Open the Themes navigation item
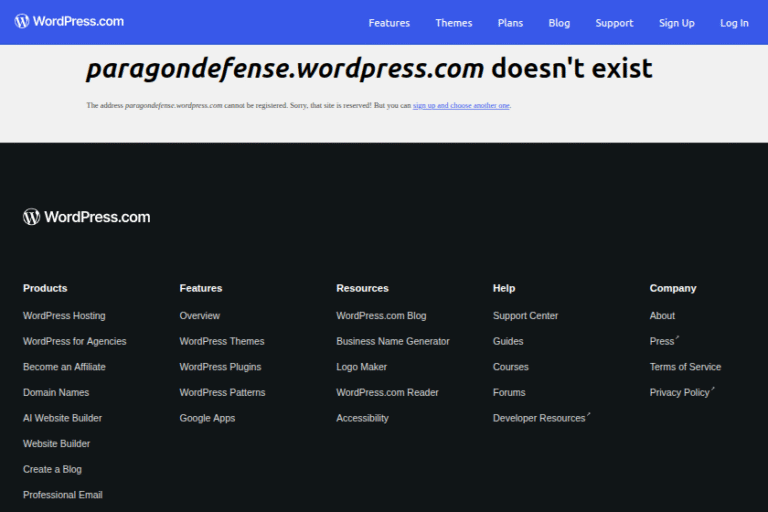 click(x=453, y=23)
